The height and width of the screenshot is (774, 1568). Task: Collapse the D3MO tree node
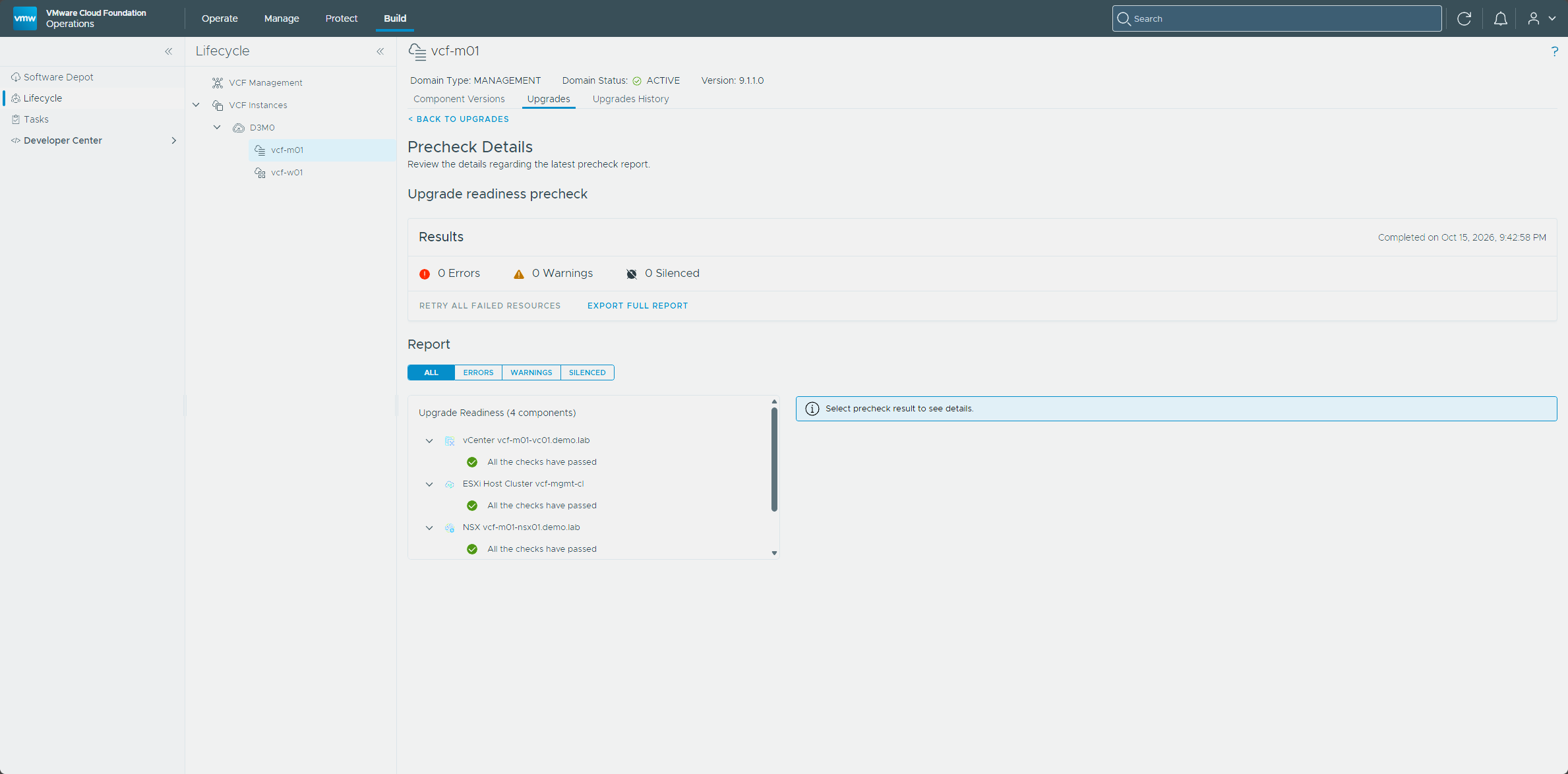[x=217, y=128]
